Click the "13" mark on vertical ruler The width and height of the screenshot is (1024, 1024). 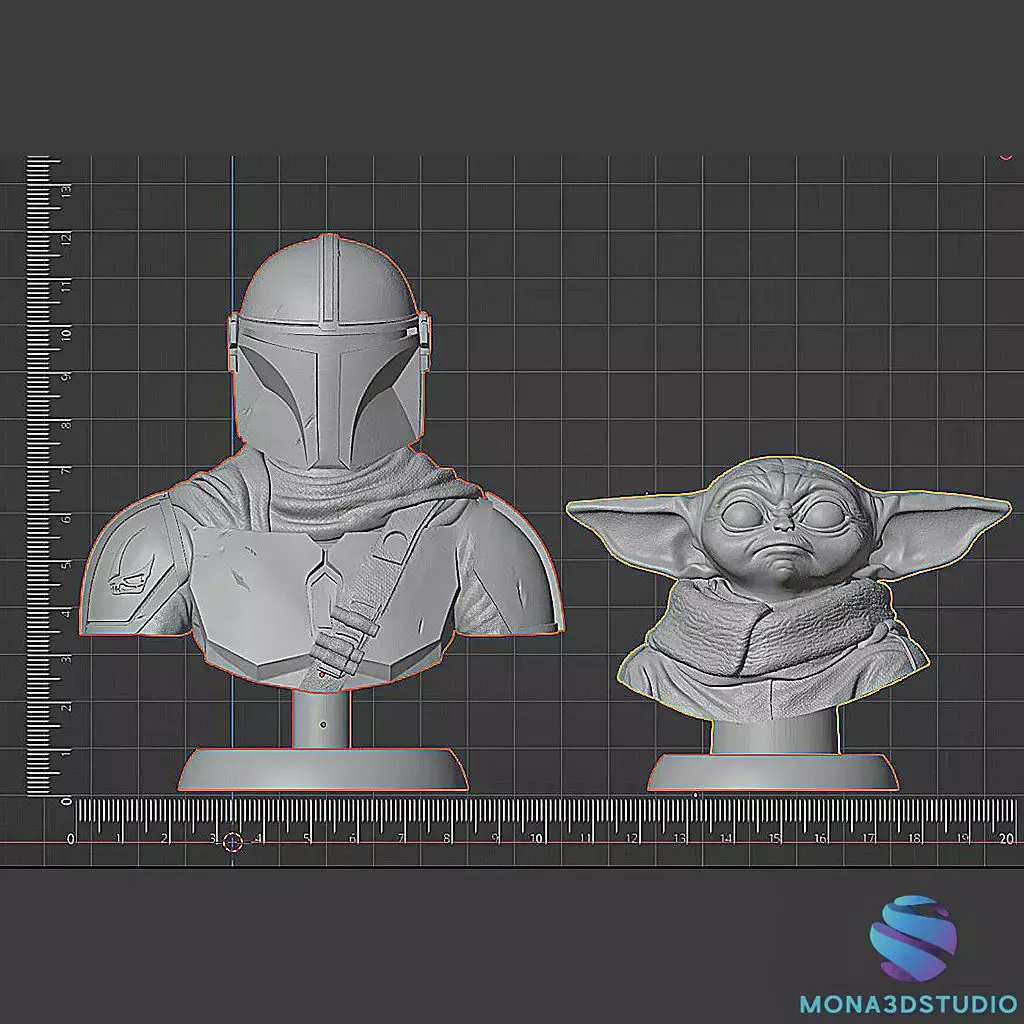pos(66,190)
